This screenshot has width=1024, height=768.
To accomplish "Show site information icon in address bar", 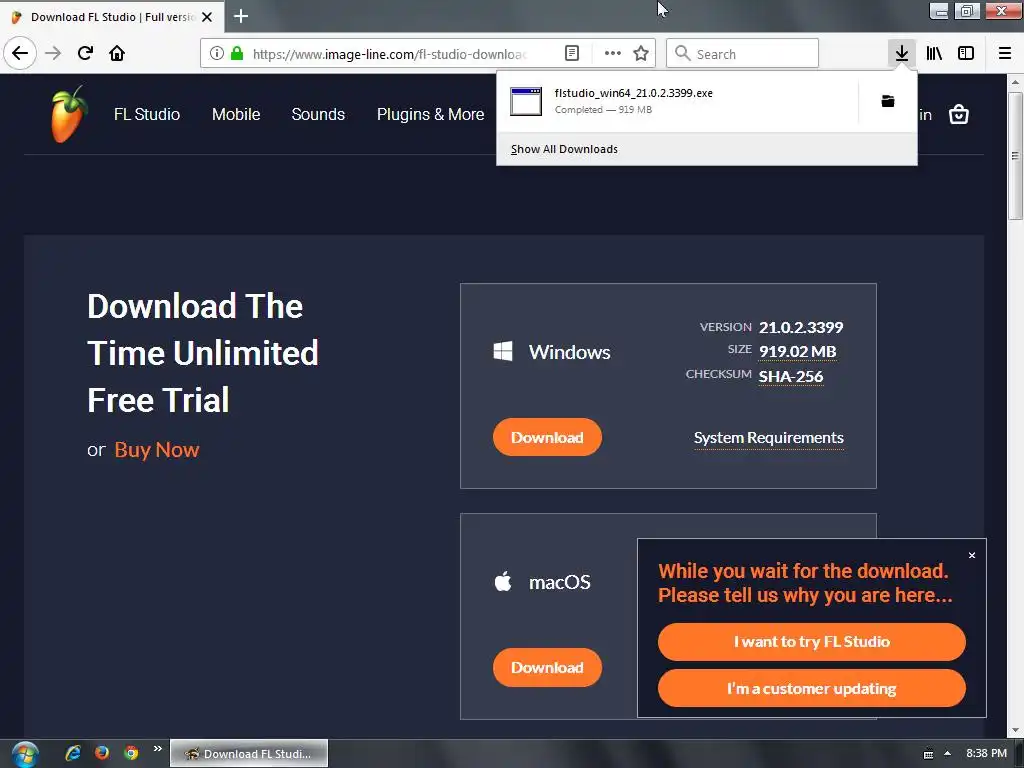I will tap(217, 54).
